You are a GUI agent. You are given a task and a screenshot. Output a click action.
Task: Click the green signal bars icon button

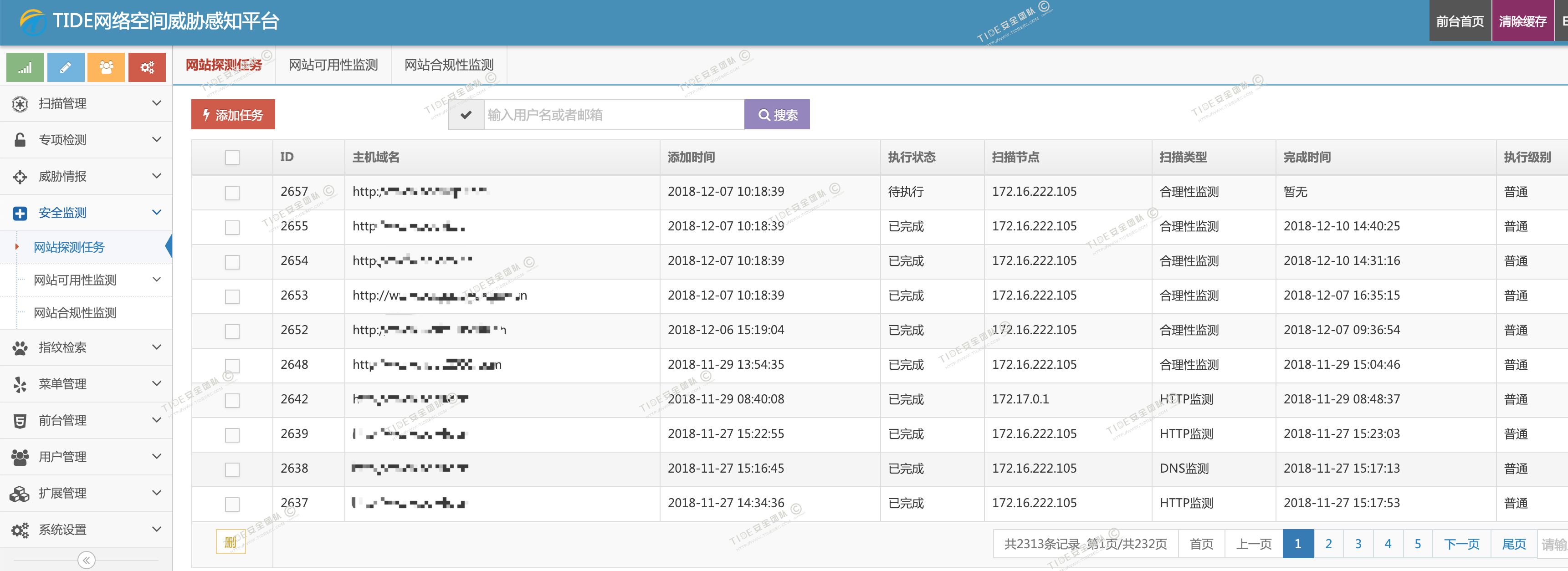click(25, 67)
